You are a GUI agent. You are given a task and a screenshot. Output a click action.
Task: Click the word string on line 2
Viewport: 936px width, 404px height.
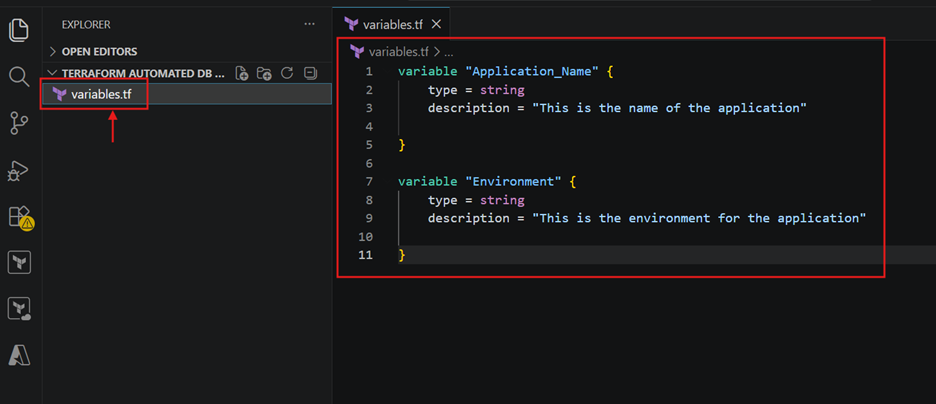[x=502, y=90]
